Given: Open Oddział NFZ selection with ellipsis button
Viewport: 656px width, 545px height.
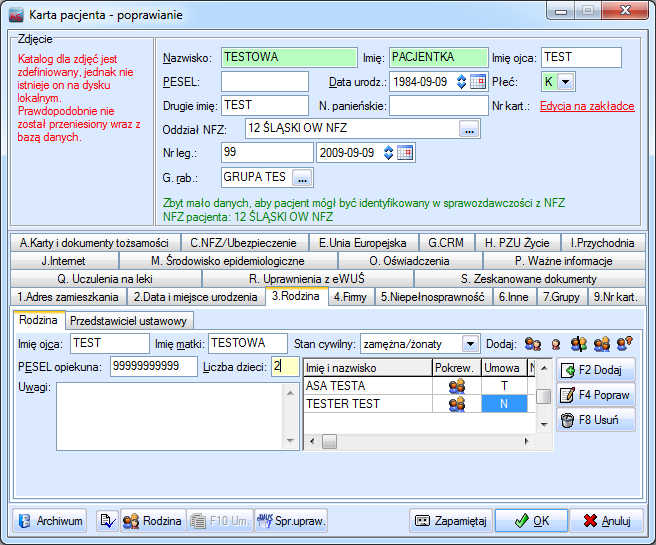Looking at the screenshot, I should 469,129.
